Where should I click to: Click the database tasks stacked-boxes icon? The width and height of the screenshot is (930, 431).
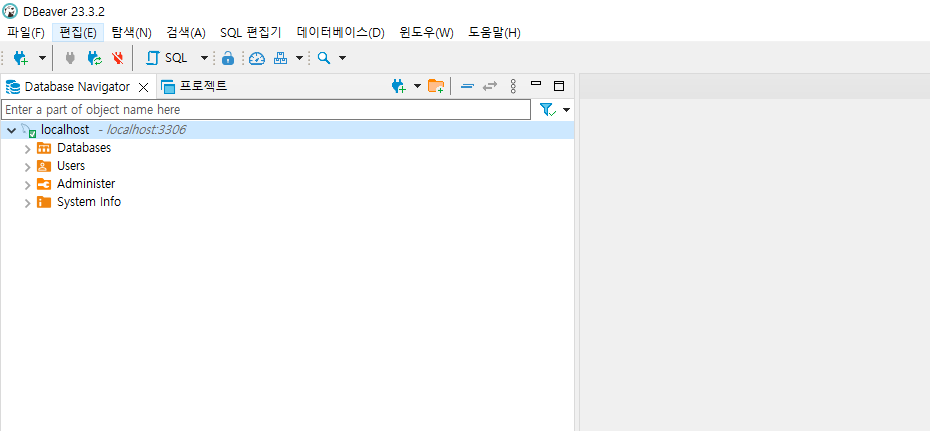tap(281, 58)
